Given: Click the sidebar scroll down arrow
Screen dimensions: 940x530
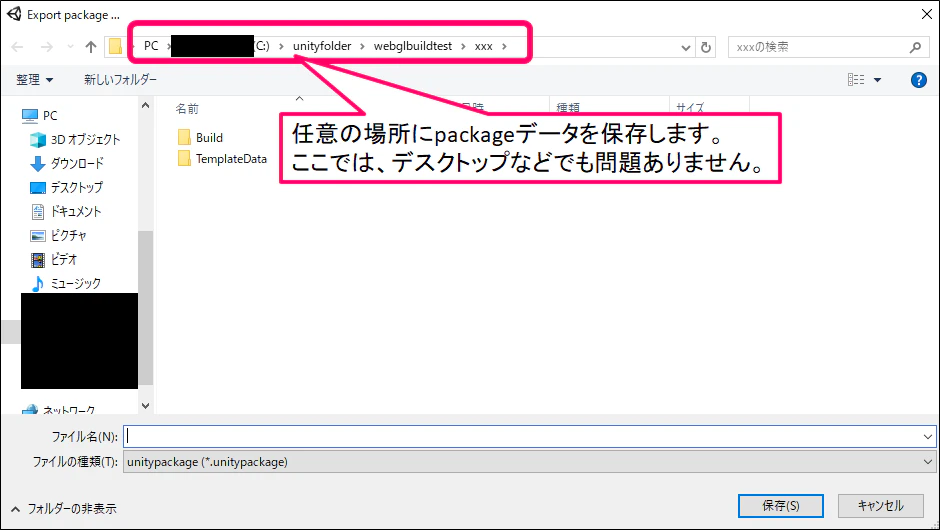Looking at the screenshot, I should tap(145, 406).
